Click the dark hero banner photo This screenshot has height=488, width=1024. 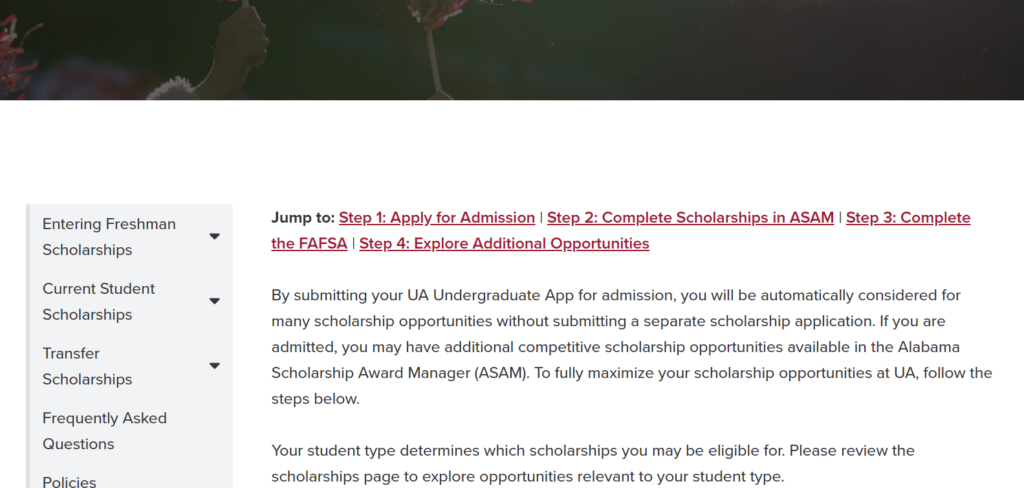coord(512,50)
